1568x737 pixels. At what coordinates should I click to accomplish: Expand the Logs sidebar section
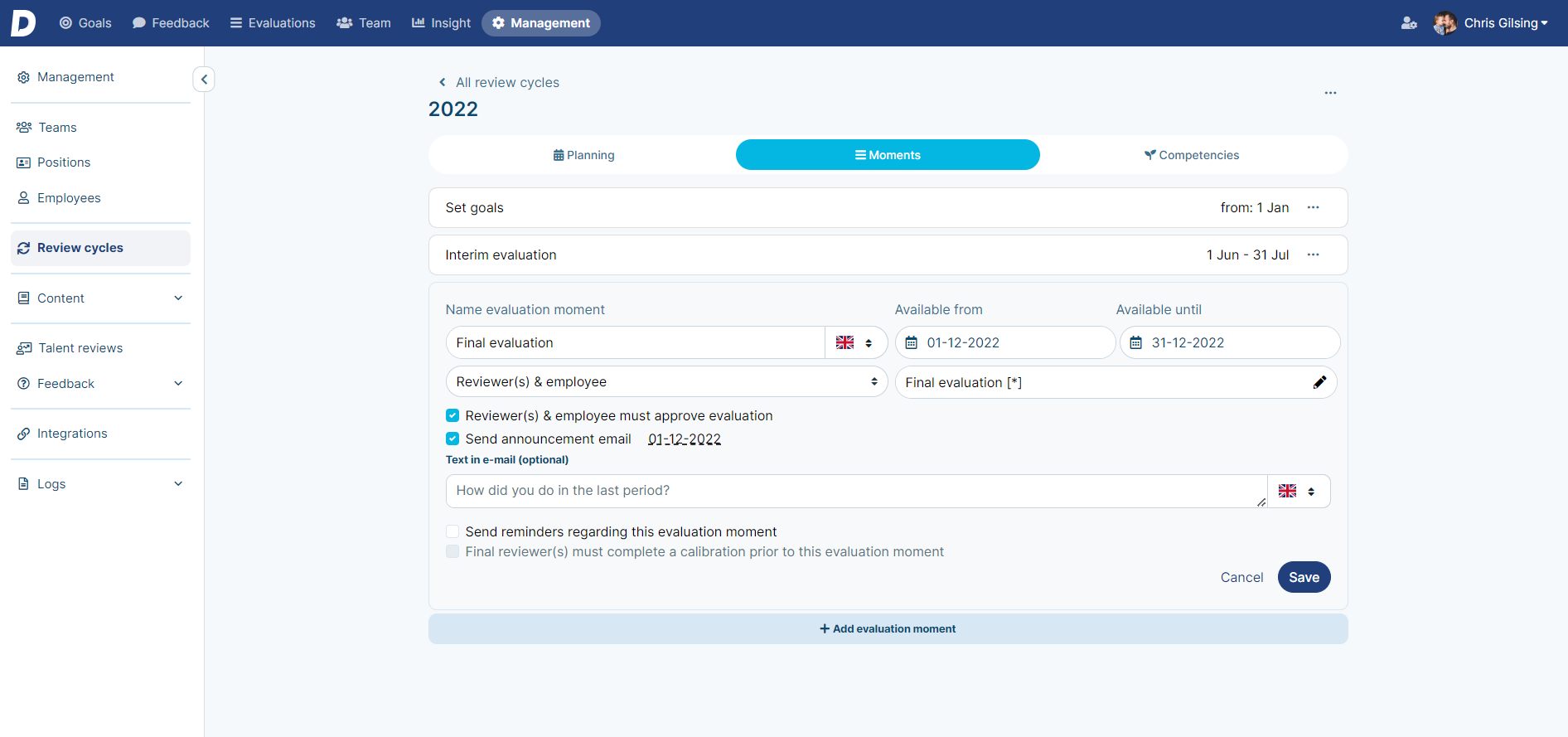[100, 484]
